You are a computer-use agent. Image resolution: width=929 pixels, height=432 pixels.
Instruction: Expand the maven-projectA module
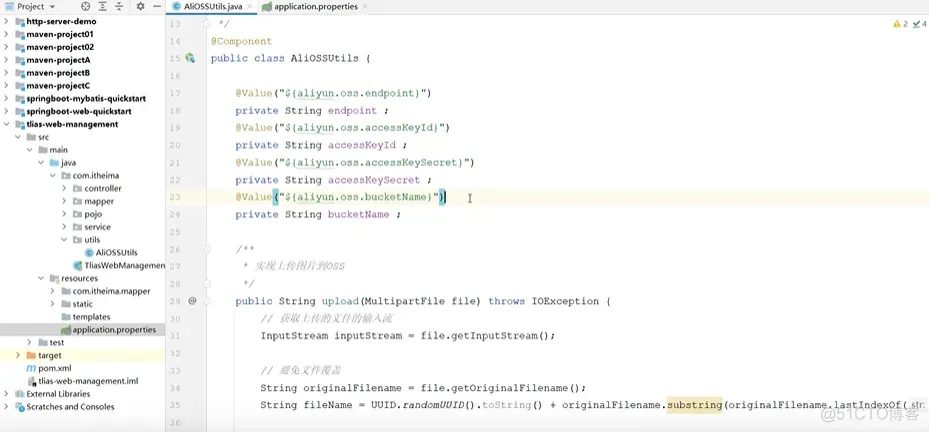coord(6,60)
